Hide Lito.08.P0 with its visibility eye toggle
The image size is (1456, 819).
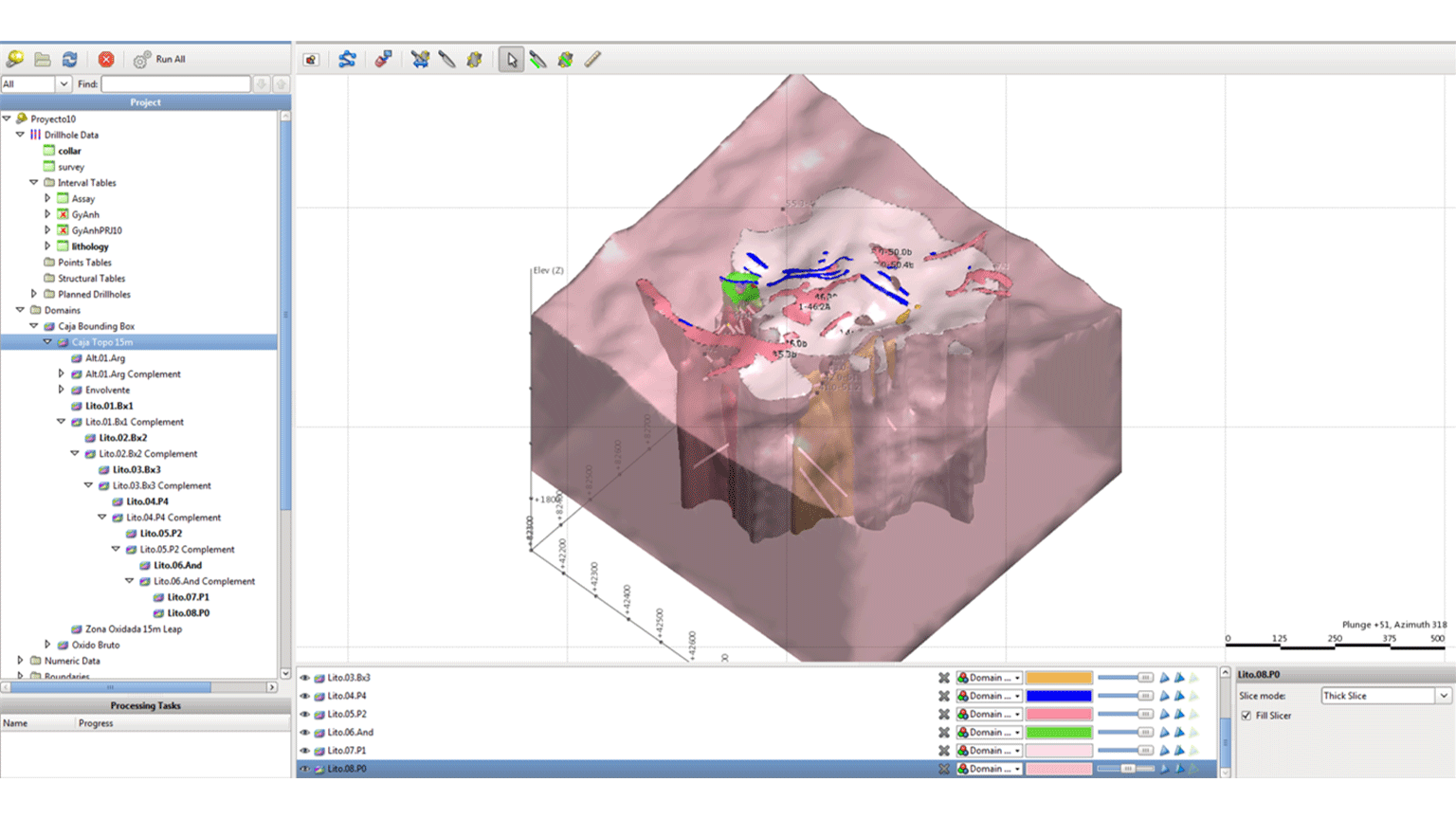(x=304, y=769)
